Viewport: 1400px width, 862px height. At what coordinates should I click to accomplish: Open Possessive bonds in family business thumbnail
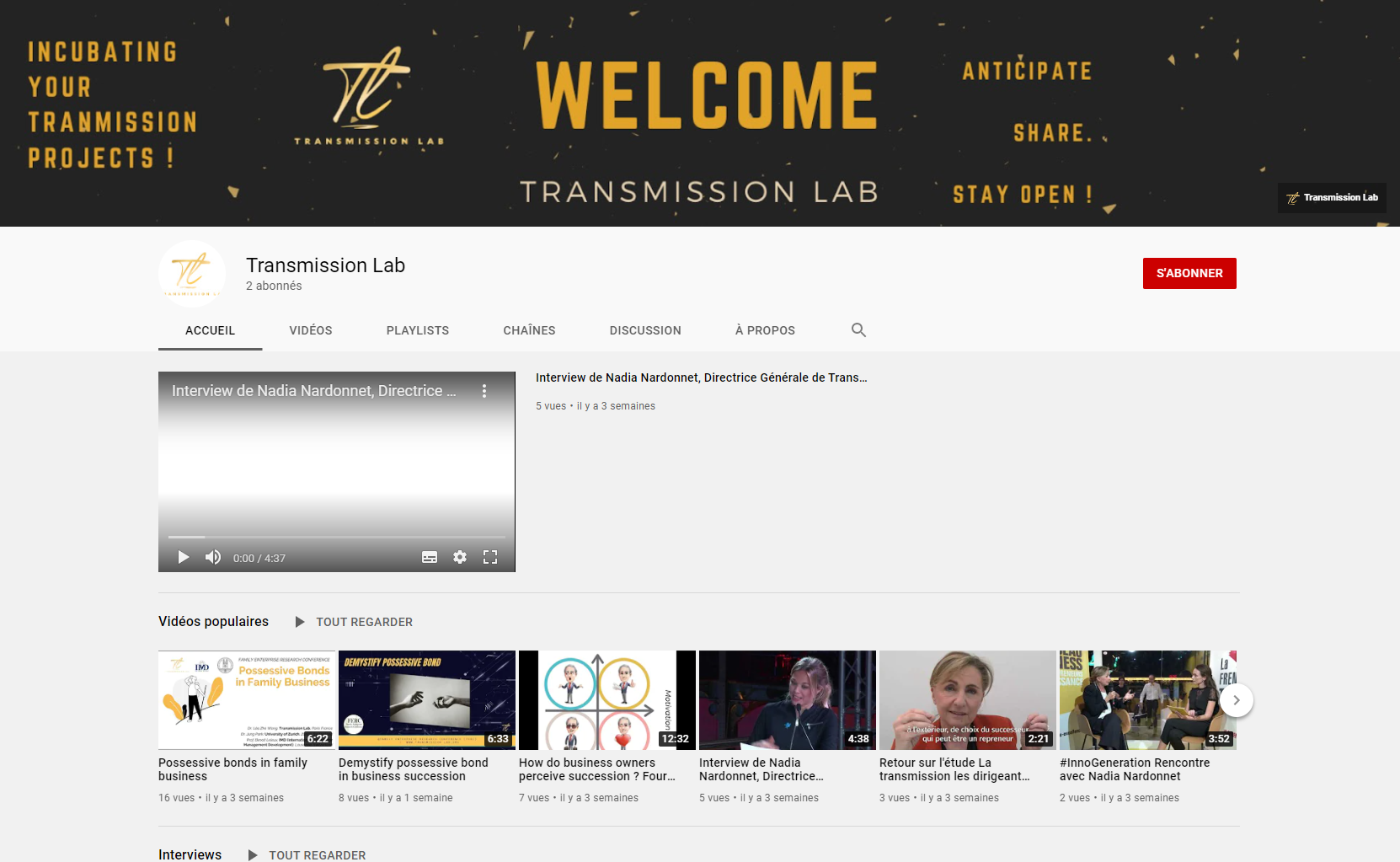pos(247,700)
